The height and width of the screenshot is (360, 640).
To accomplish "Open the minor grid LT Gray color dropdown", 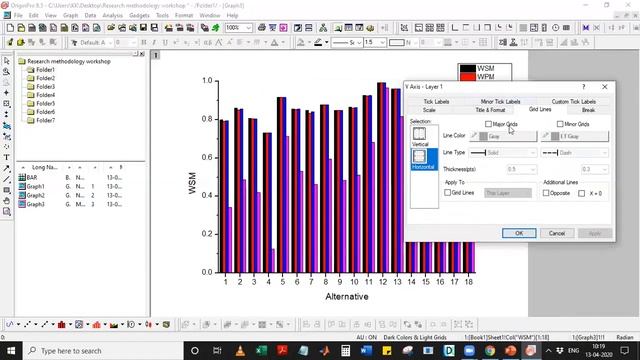I will click(575, 136).
